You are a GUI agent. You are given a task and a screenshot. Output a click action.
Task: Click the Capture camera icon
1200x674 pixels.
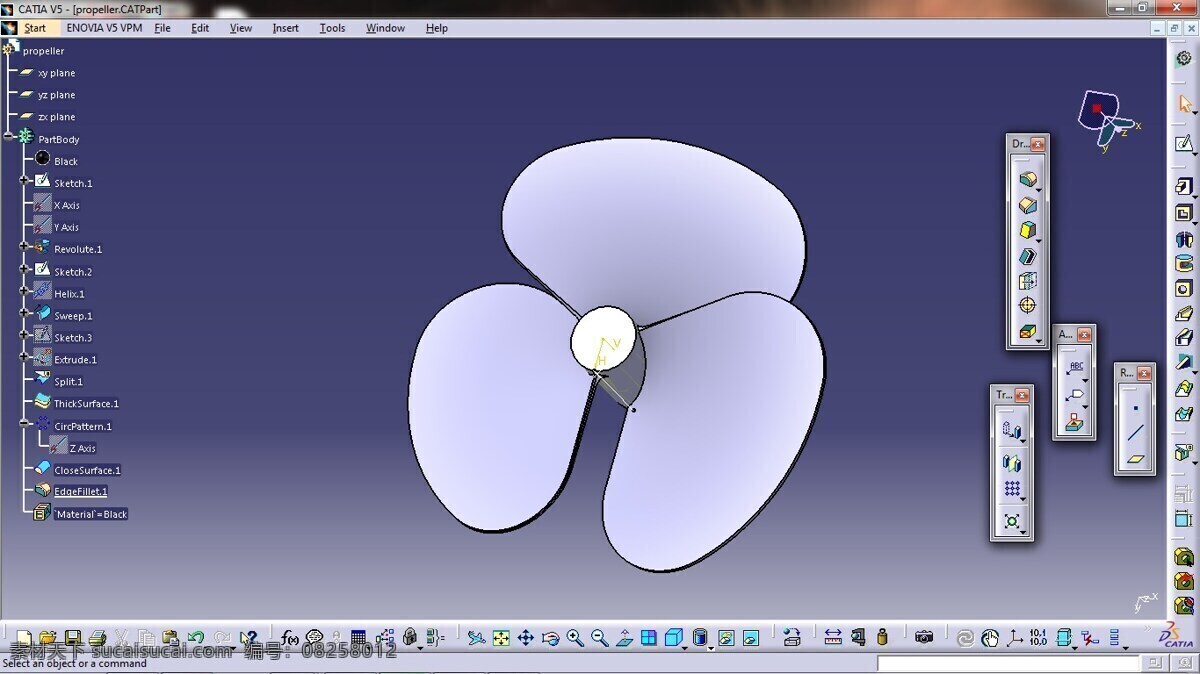(924, 637)
